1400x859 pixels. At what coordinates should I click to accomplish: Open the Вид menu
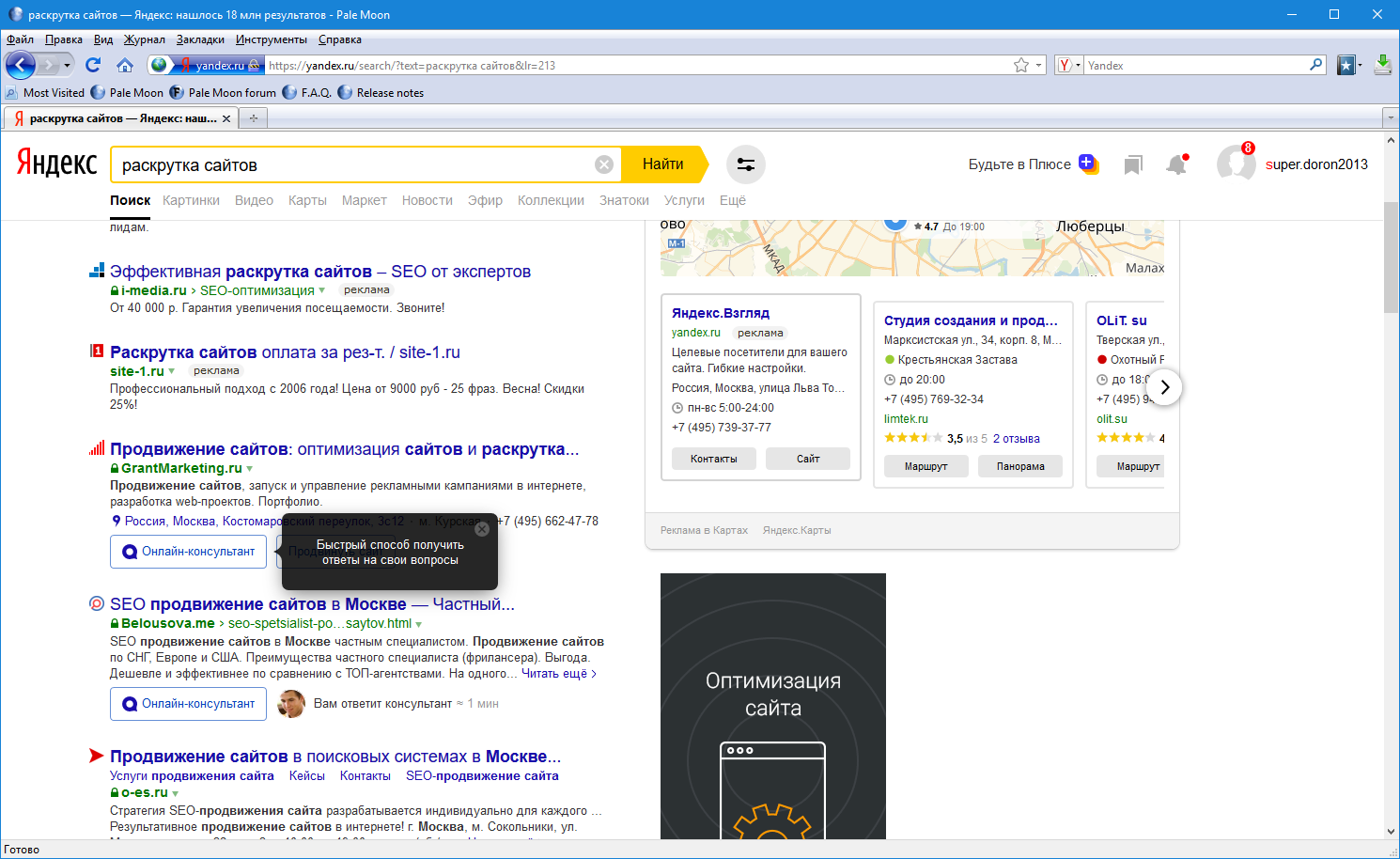(x=103, y=39)
